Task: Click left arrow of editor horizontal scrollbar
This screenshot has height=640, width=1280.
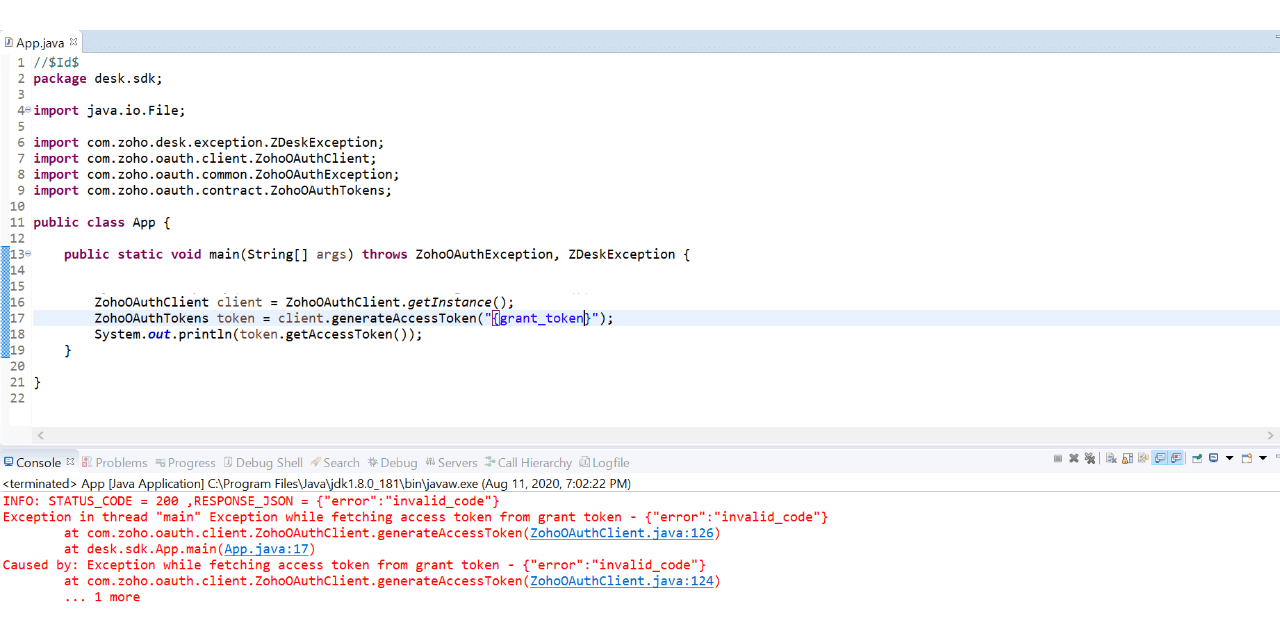Action: [41, 436]
